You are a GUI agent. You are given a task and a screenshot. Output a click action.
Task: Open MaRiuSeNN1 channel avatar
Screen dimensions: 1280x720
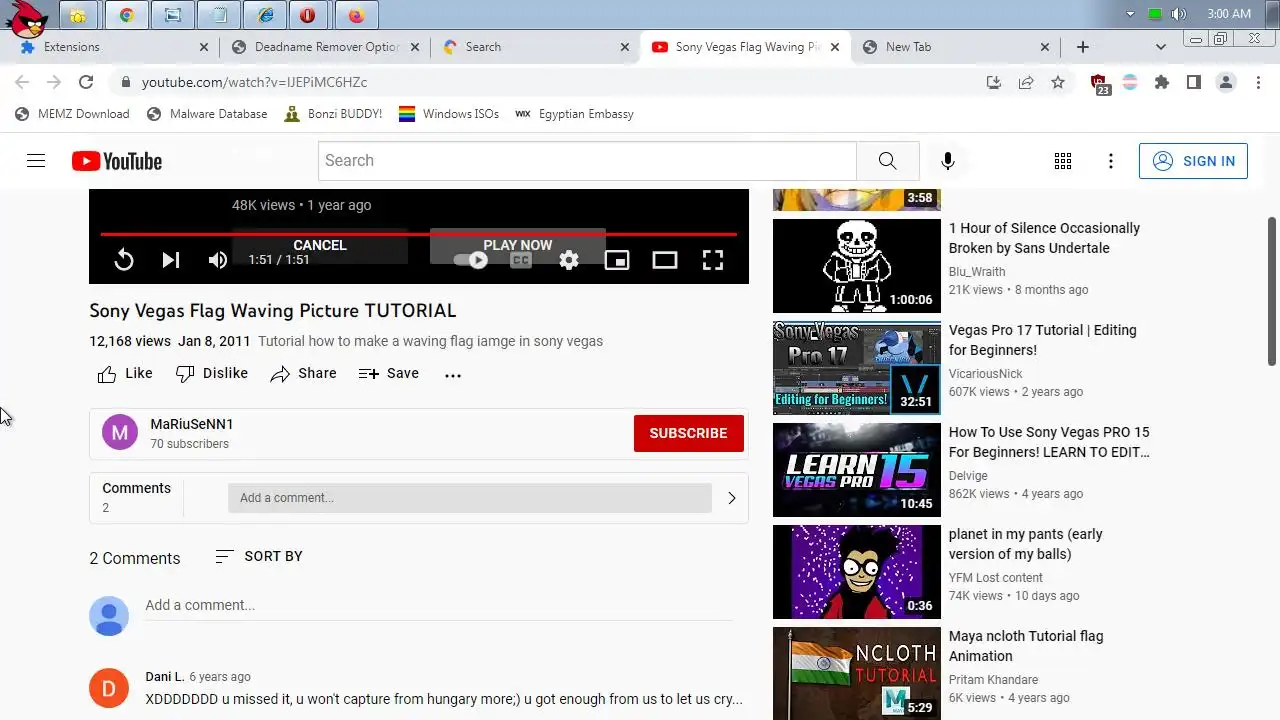(120, 433)
